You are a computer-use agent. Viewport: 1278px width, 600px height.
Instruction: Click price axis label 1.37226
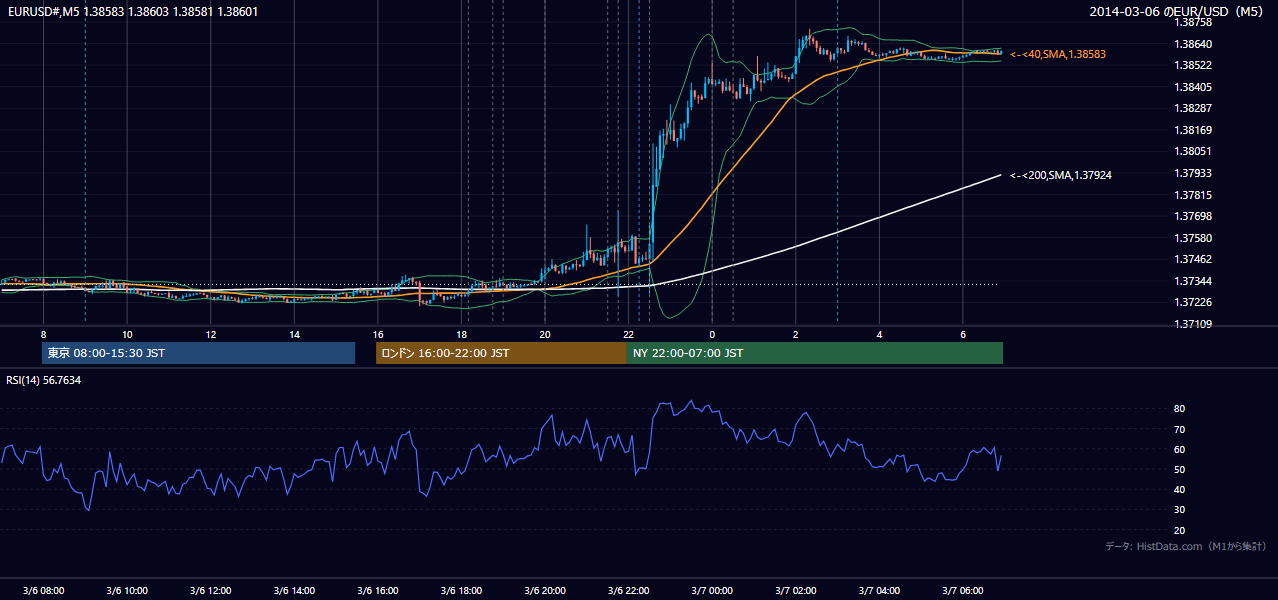pyautogui.click(x=1192, y=302)
